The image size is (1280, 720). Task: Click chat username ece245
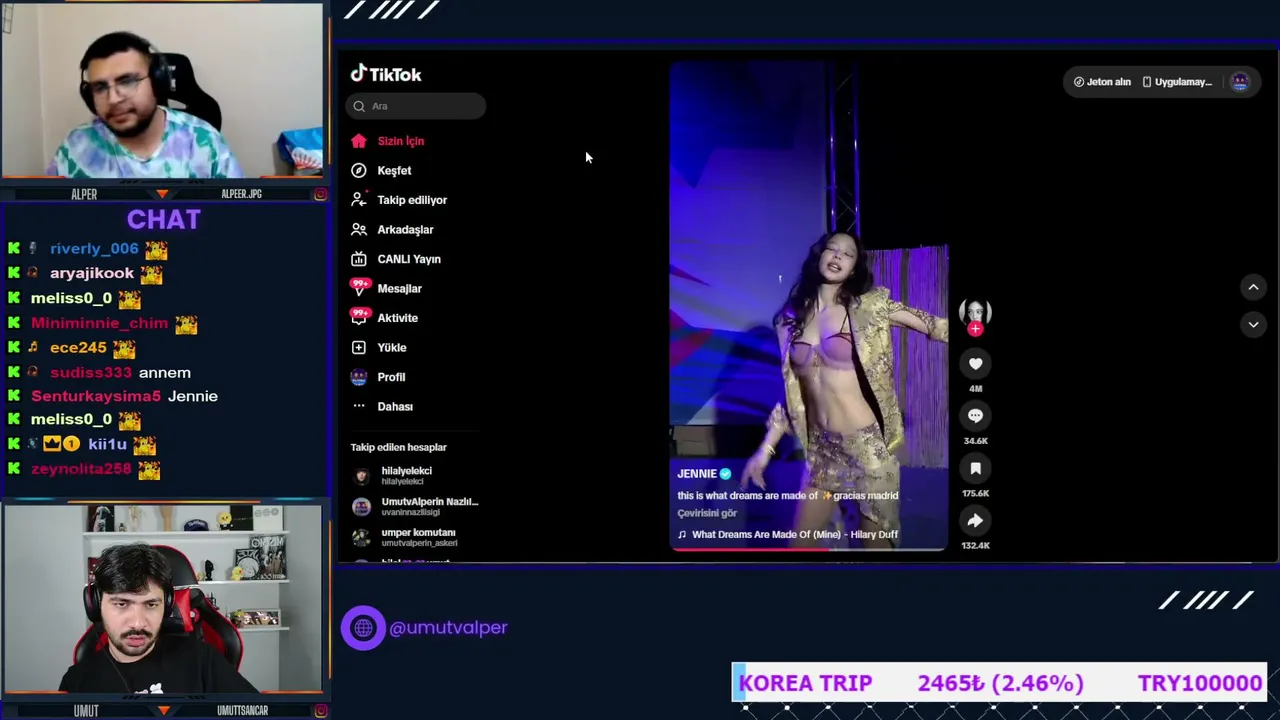coord(78,348)
